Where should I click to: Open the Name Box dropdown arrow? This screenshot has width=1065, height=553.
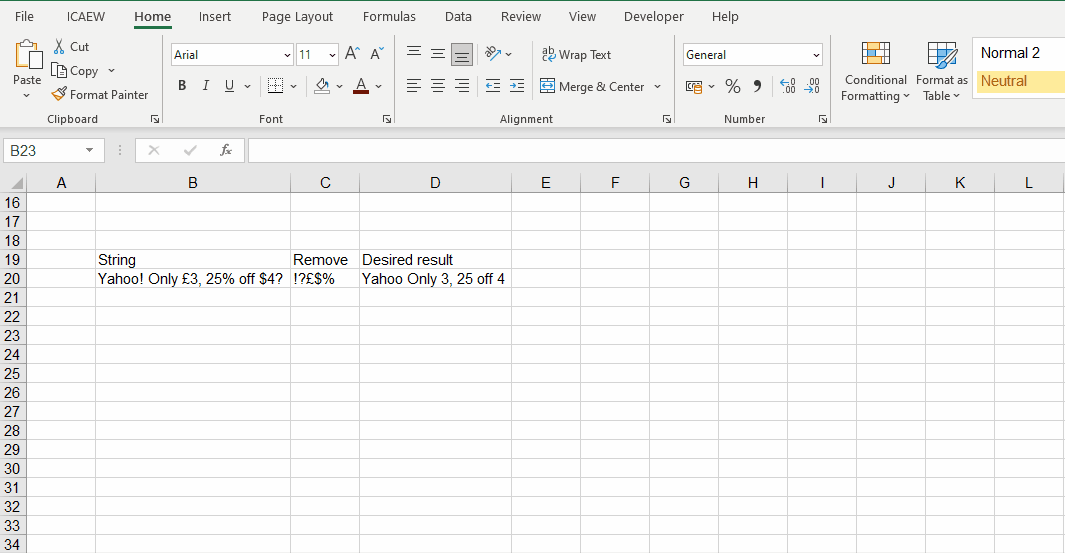90,150
